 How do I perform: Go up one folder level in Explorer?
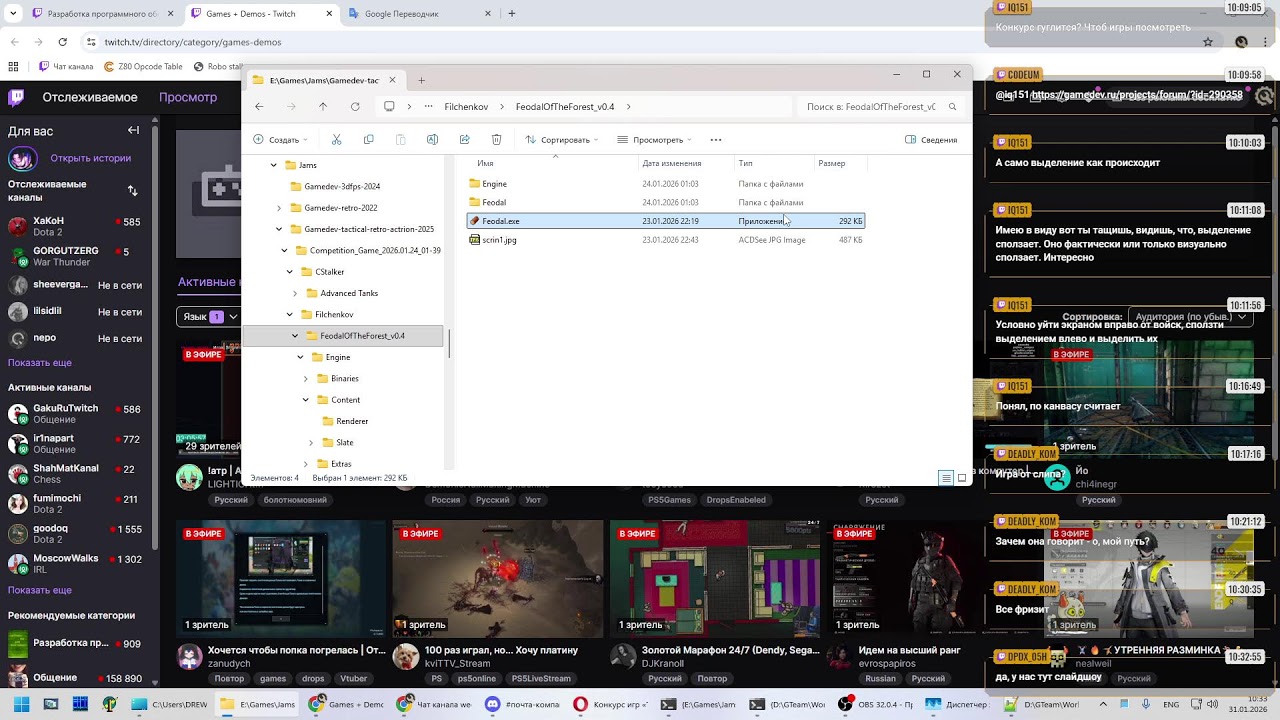point(322,106)
